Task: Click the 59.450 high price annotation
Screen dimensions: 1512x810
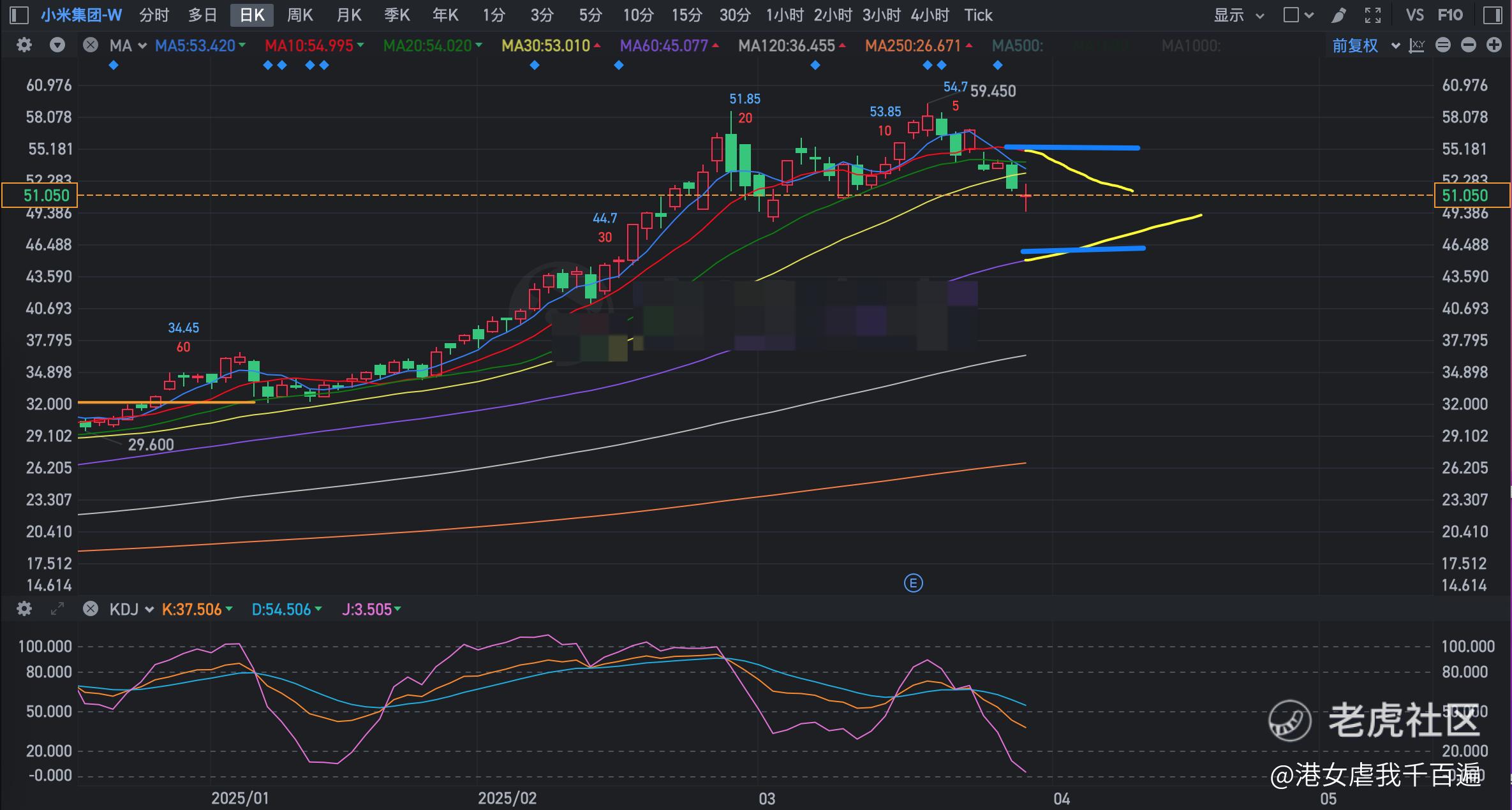Action: click(993, 91)
